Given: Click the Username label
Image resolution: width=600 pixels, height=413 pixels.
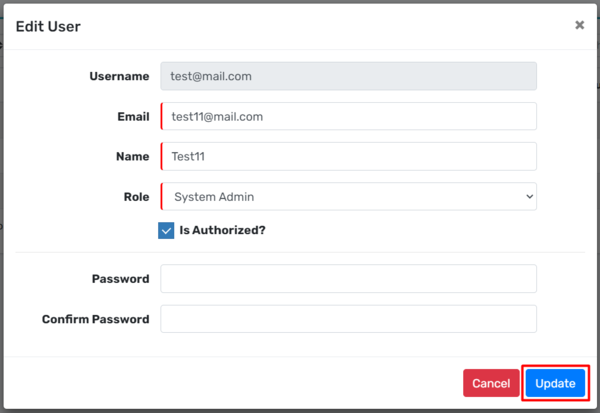Looking at the screenshot, I should 119,76.
